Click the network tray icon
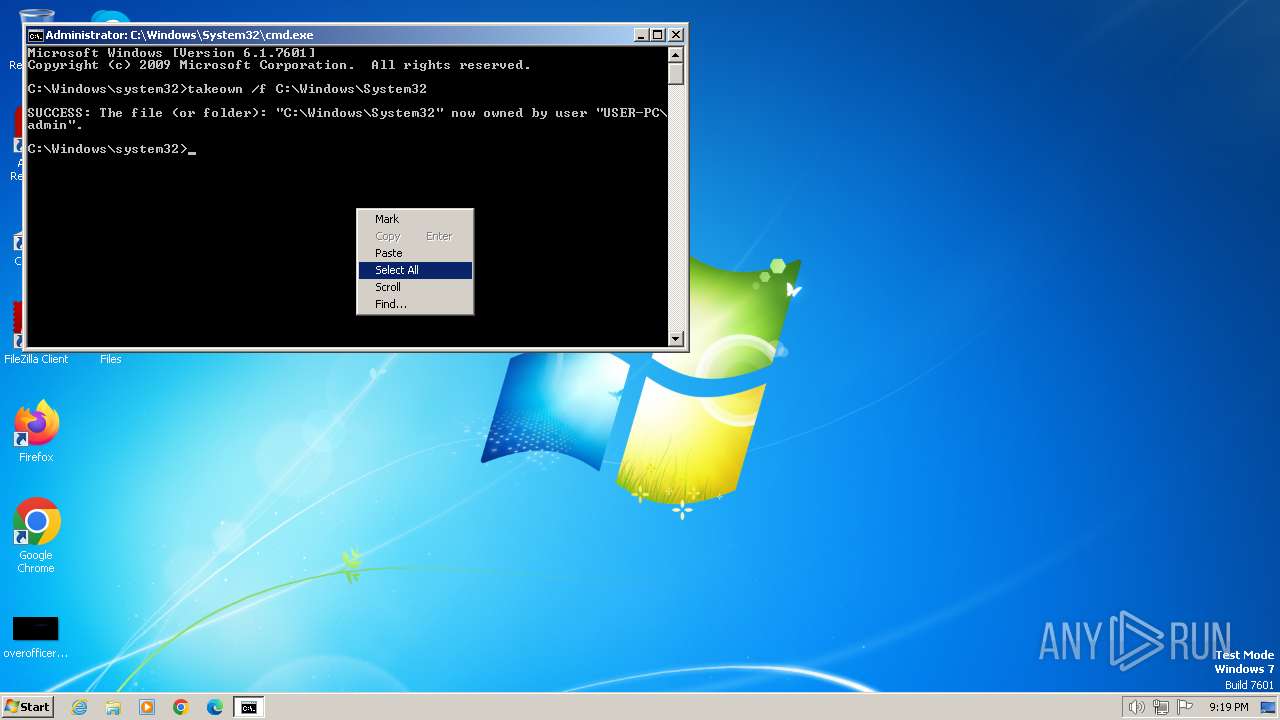1280x720 pixels. click(1162, 707)
